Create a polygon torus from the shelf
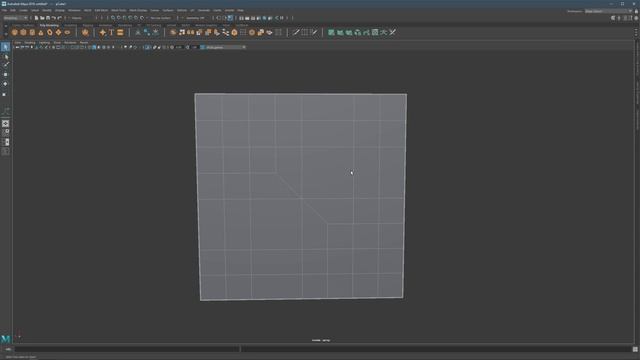This screenshot has width=640, height=360. [50, 32]
